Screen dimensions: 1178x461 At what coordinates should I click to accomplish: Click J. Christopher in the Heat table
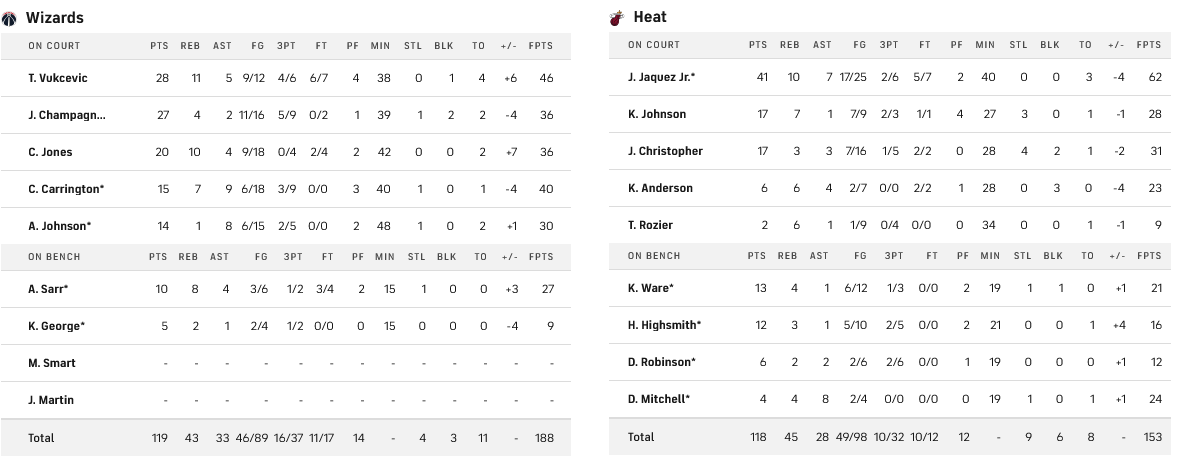tap(665, 151)
